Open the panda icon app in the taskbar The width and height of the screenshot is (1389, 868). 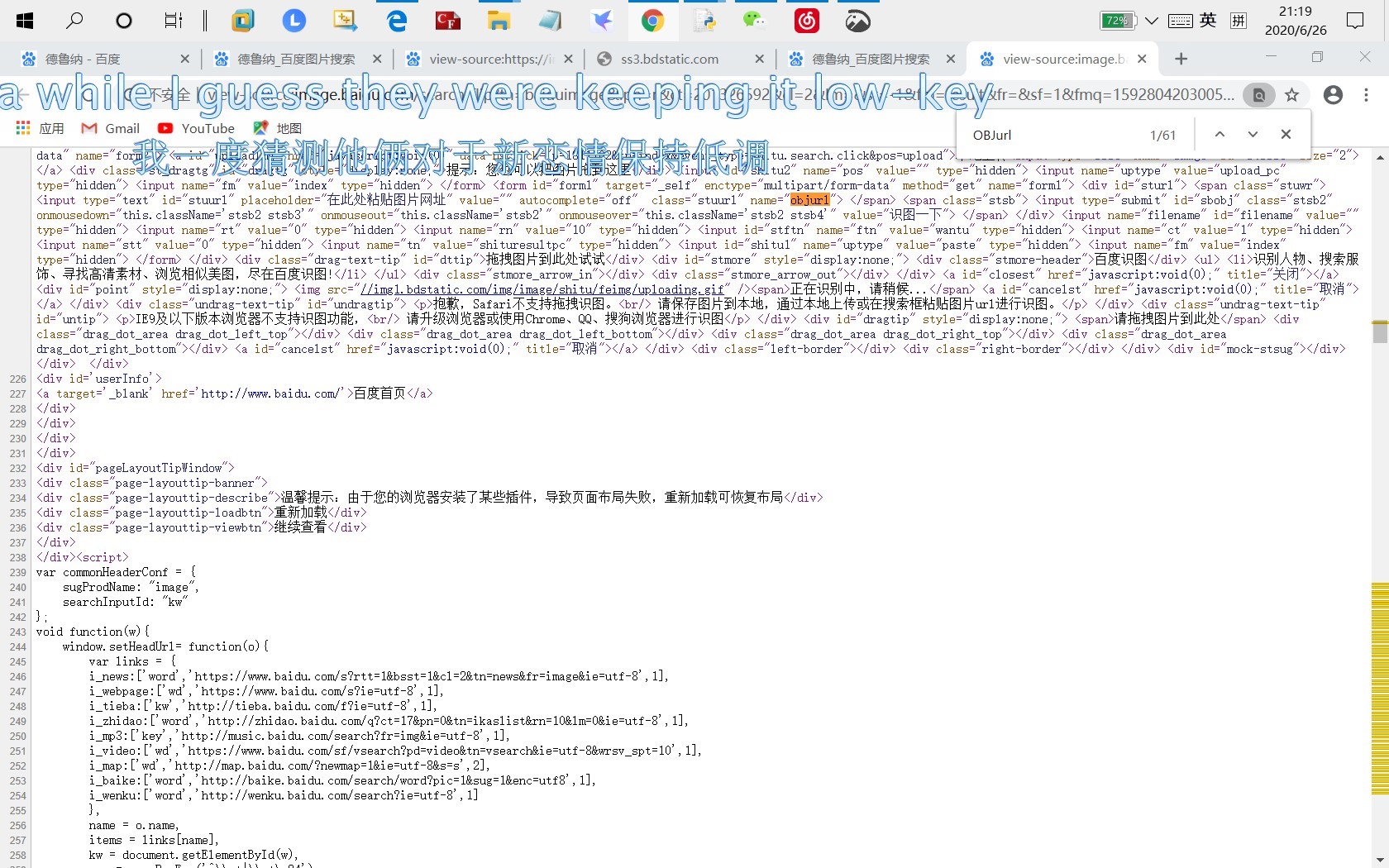click(x=857, y=21)
